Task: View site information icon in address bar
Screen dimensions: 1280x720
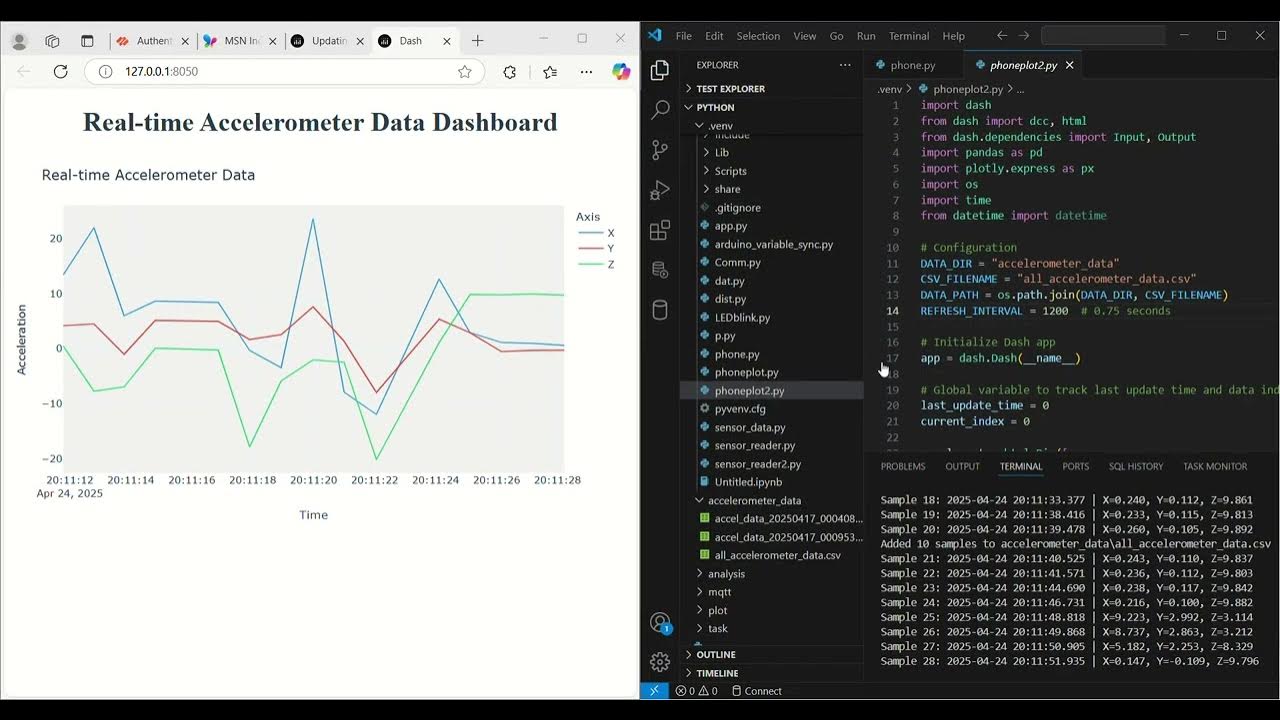Action: (x=106, y=72)
